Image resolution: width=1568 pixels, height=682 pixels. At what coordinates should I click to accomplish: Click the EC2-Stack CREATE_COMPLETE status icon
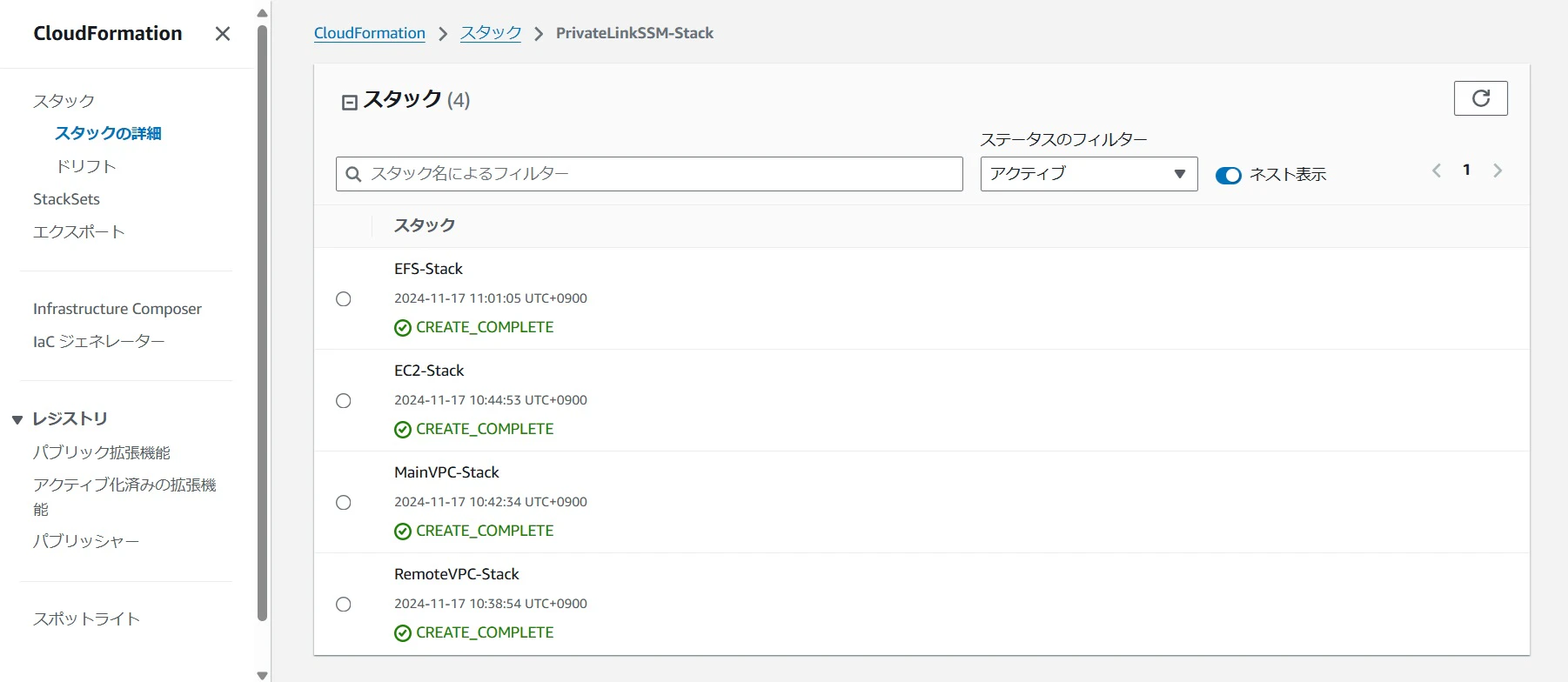[403, 430]
